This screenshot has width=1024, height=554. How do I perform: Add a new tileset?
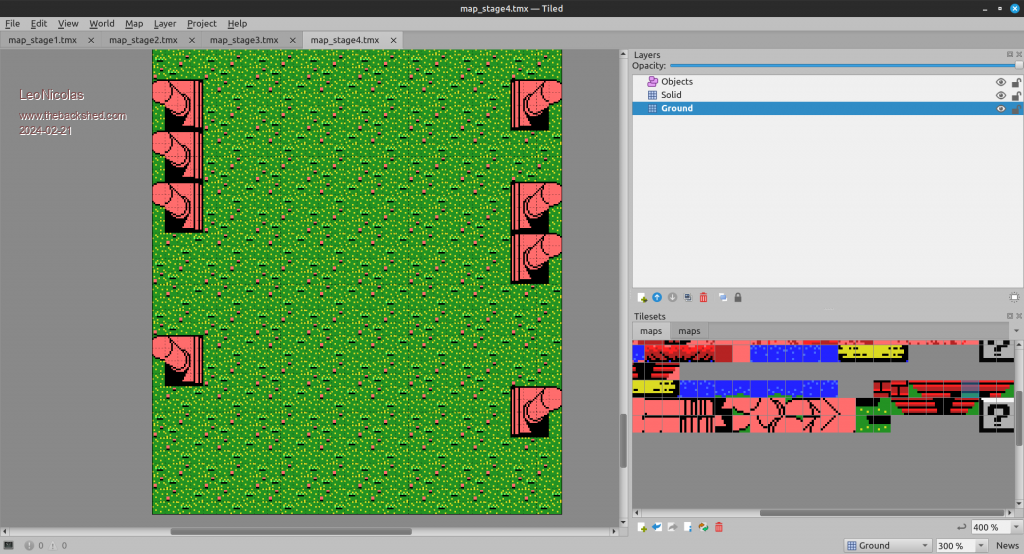pos(641,527)
